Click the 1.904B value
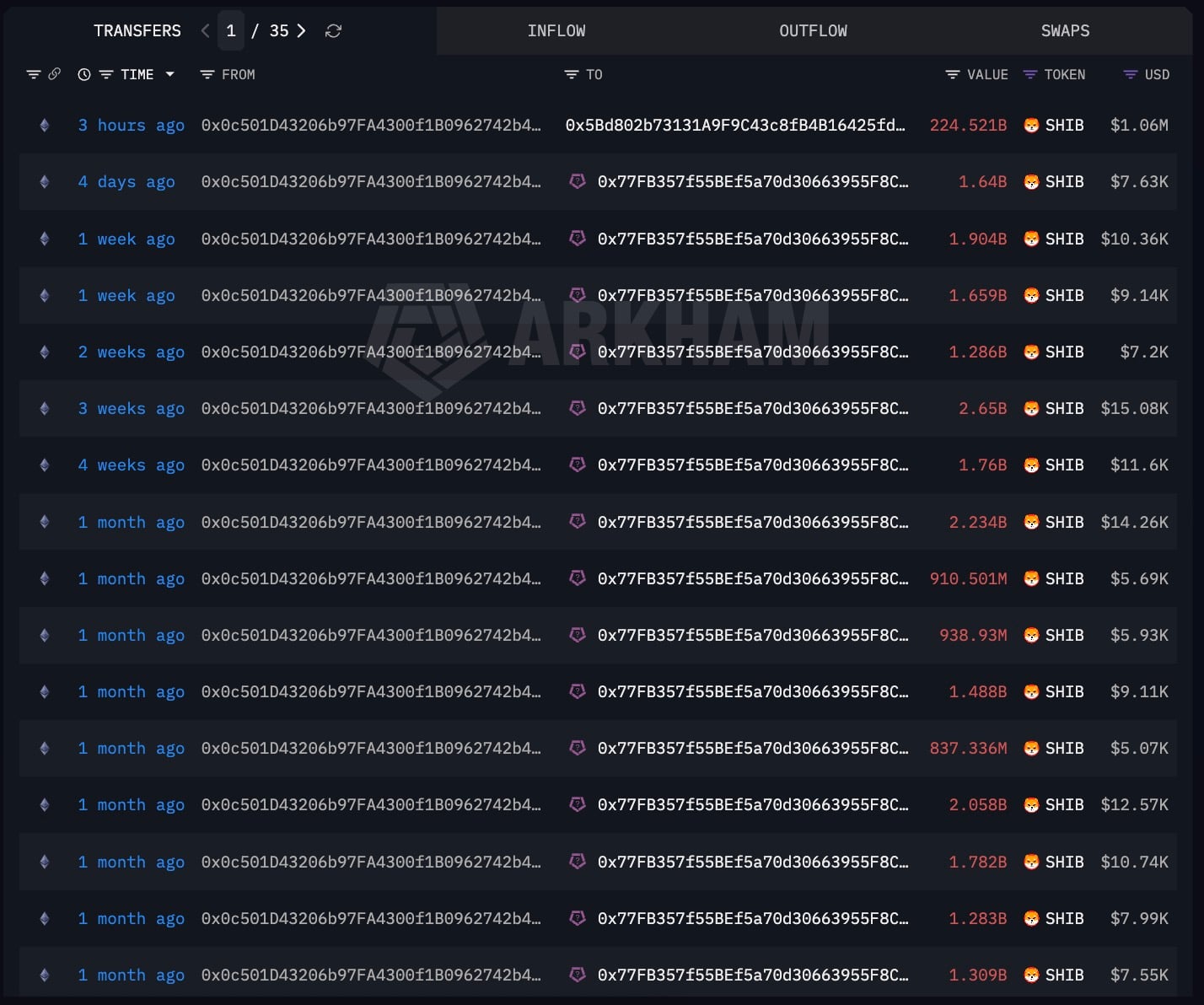The width and height of the screenshot is (1204, 1005). (x=978, y=239)
